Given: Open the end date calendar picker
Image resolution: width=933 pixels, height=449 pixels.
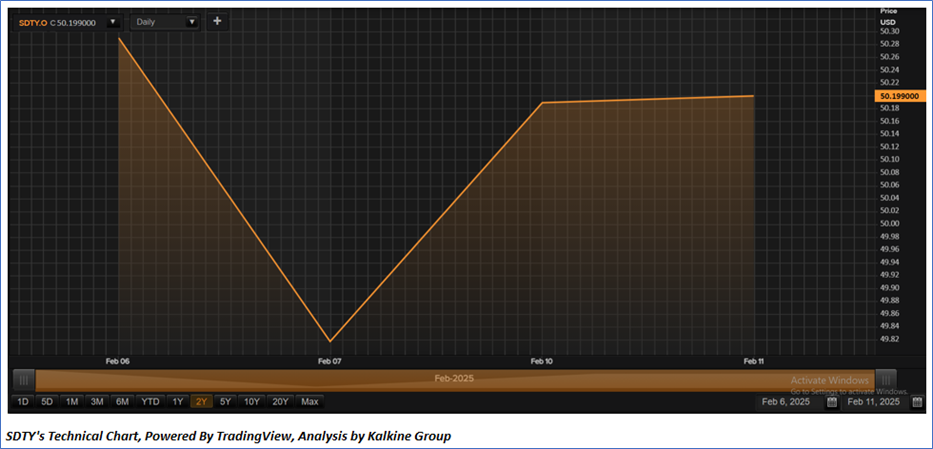Looking at the screenshot, I should coord(917,403).
